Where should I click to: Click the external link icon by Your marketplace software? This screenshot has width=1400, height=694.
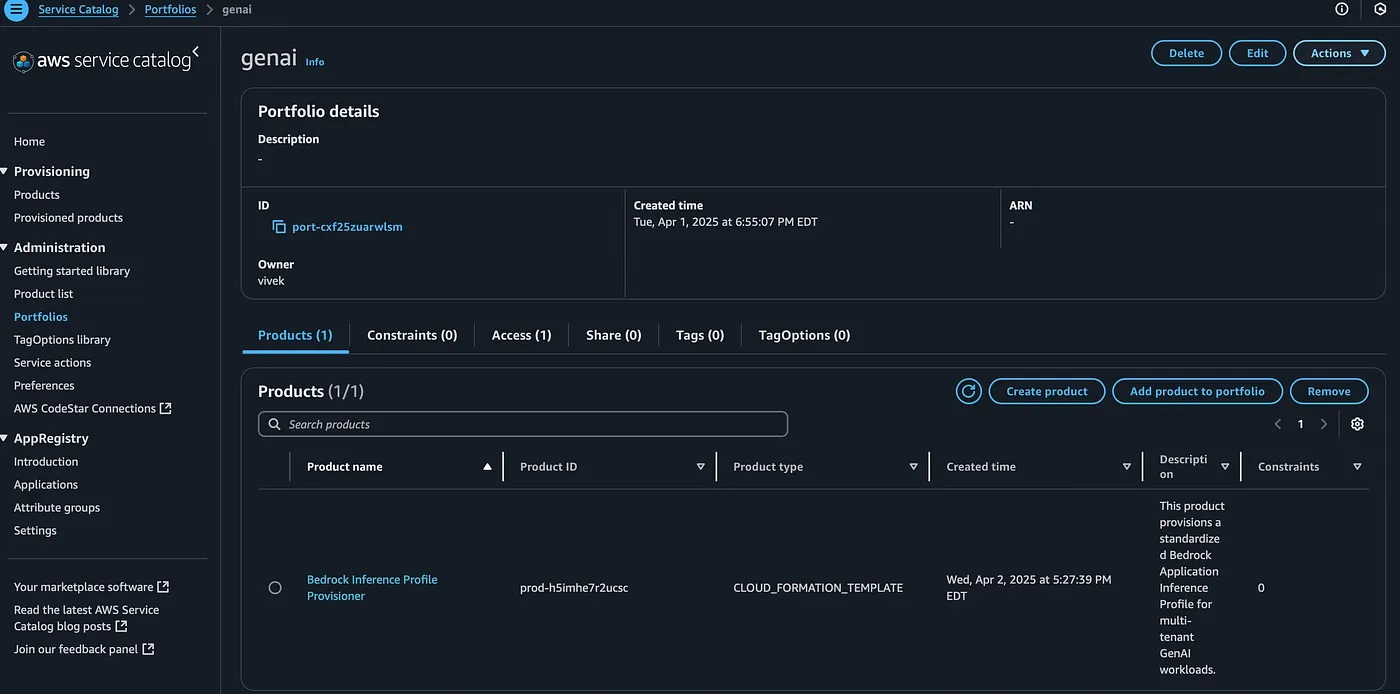tap(163, 587)
